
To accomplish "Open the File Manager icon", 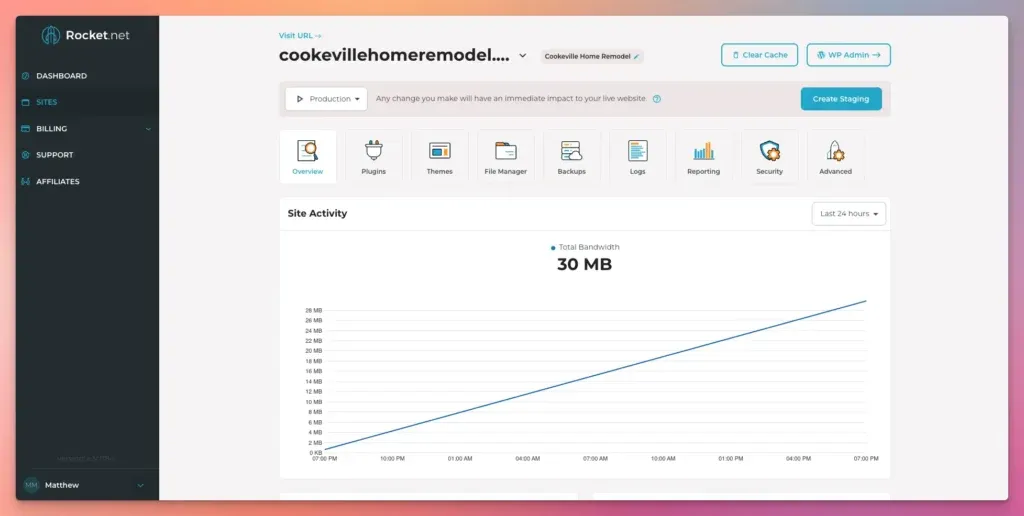I will pos(505,157).
